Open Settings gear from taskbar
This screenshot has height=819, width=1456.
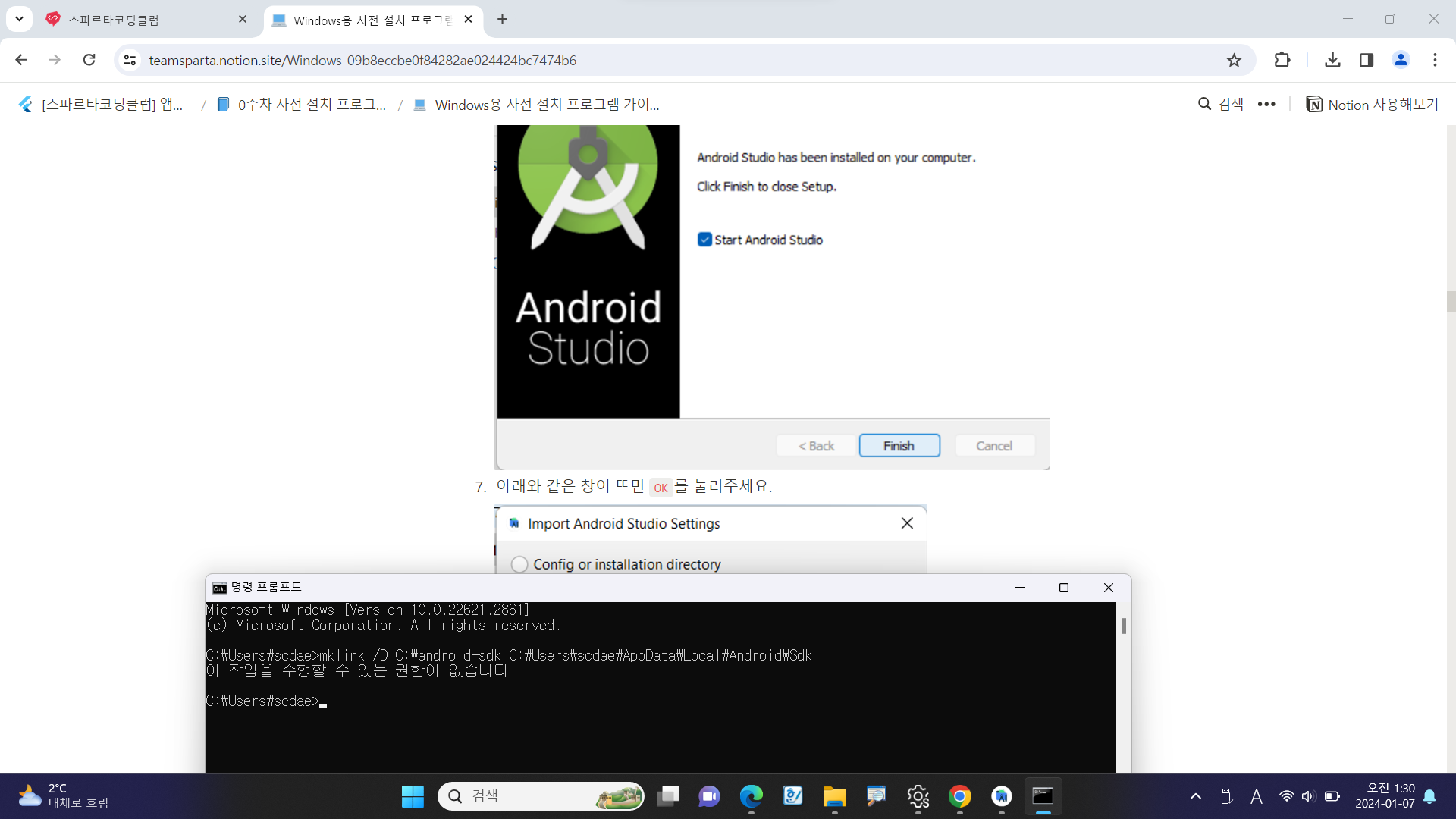click(x=918, y=796)
